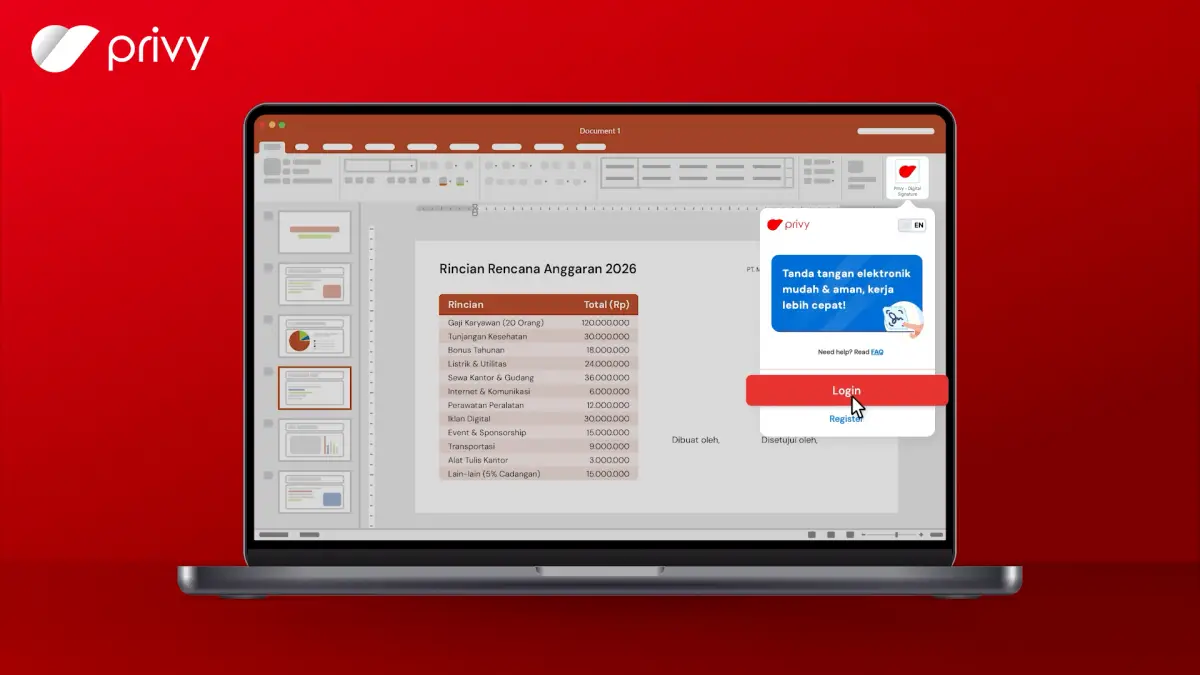Select the highlighted fourth slide thumbnail
Viewport: 1200px width, 675px height.
(x=314, y=388)
